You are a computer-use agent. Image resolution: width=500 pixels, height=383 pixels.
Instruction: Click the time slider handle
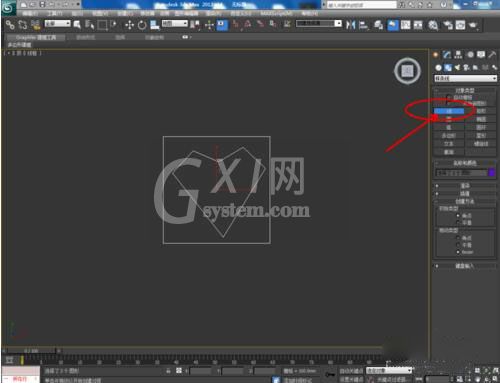click(x=31, y=350)
